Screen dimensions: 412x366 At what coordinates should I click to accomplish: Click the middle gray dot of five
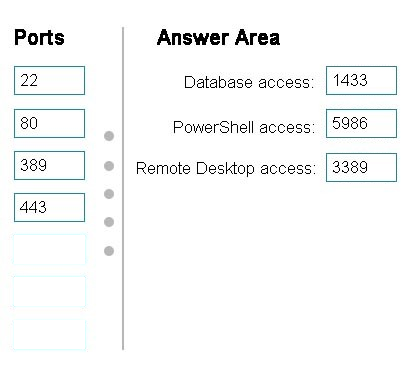tap(109, 194)
